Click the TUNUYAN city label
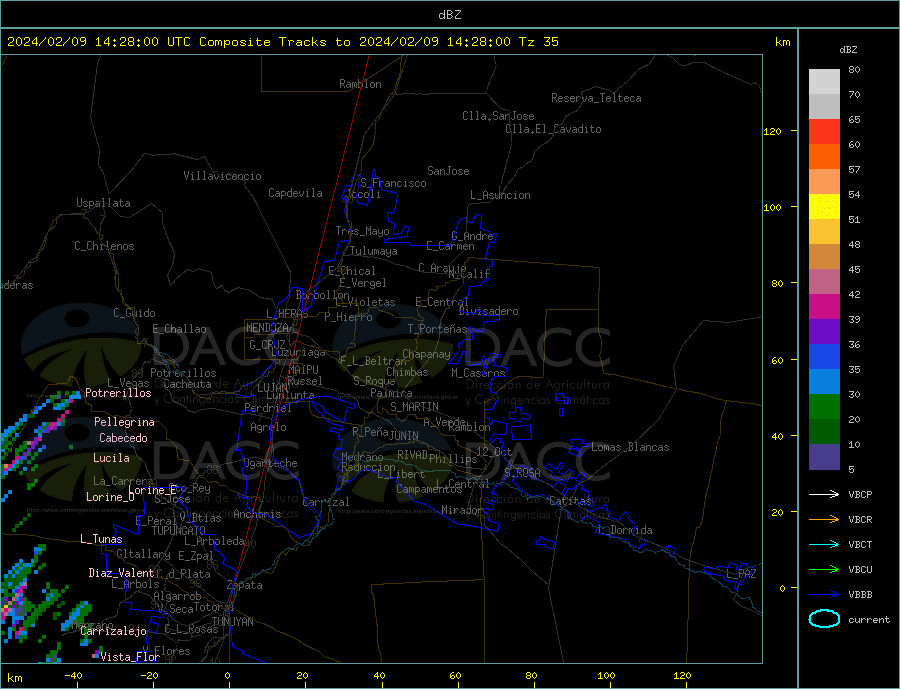Screen dimensions: 900x689 (x=232, y=622)
